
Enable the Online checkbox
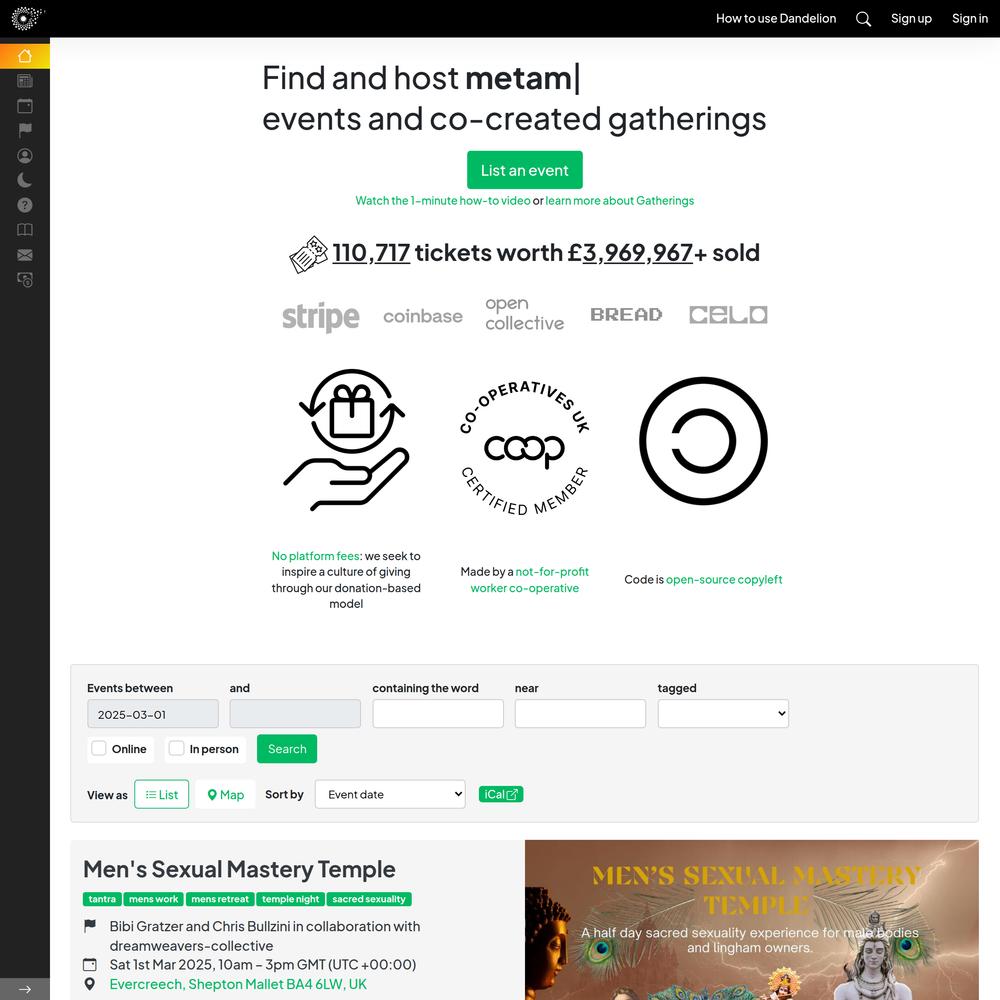coord(99,748)
